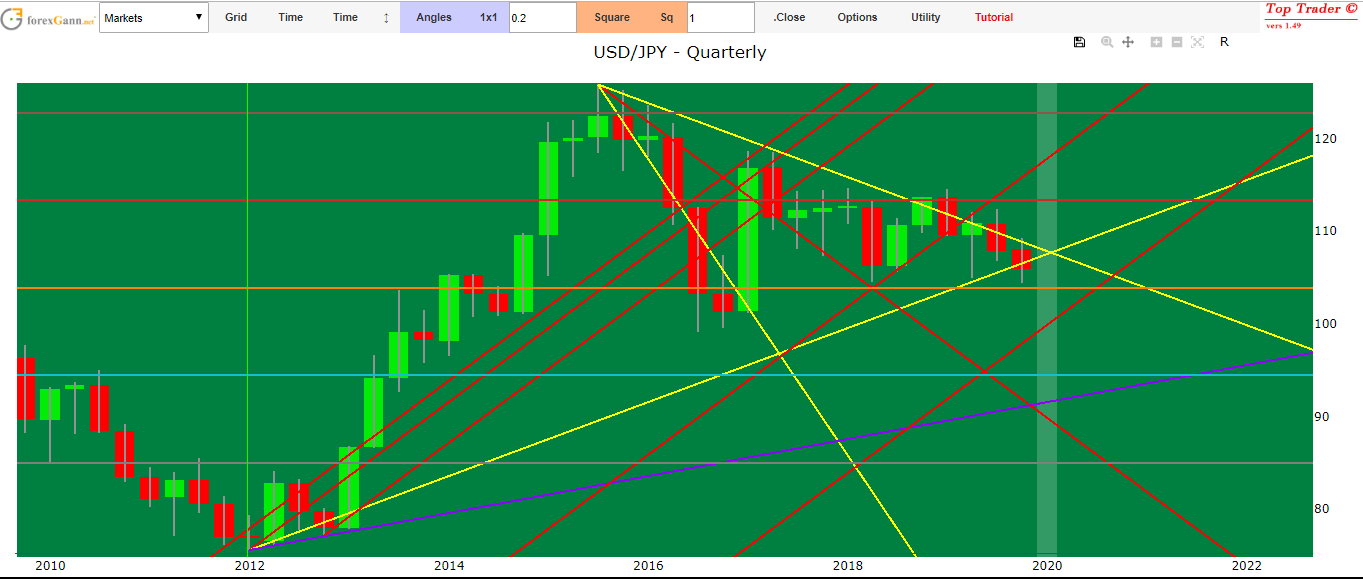This screenshot has width=1363, height=579.
Task: Open the Square menu
Action: [612, 18]
